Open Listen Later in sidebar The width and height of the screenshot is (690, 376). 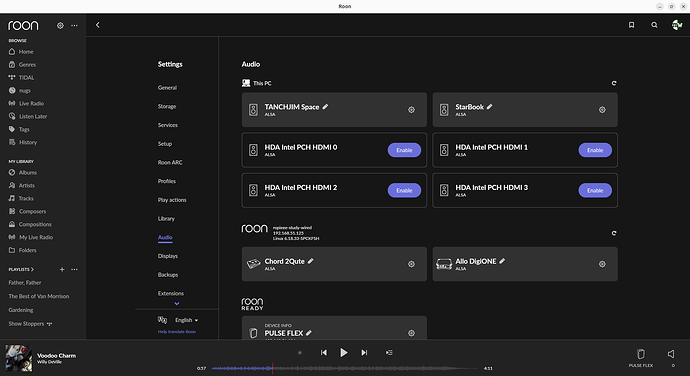(x=28, y=117)
